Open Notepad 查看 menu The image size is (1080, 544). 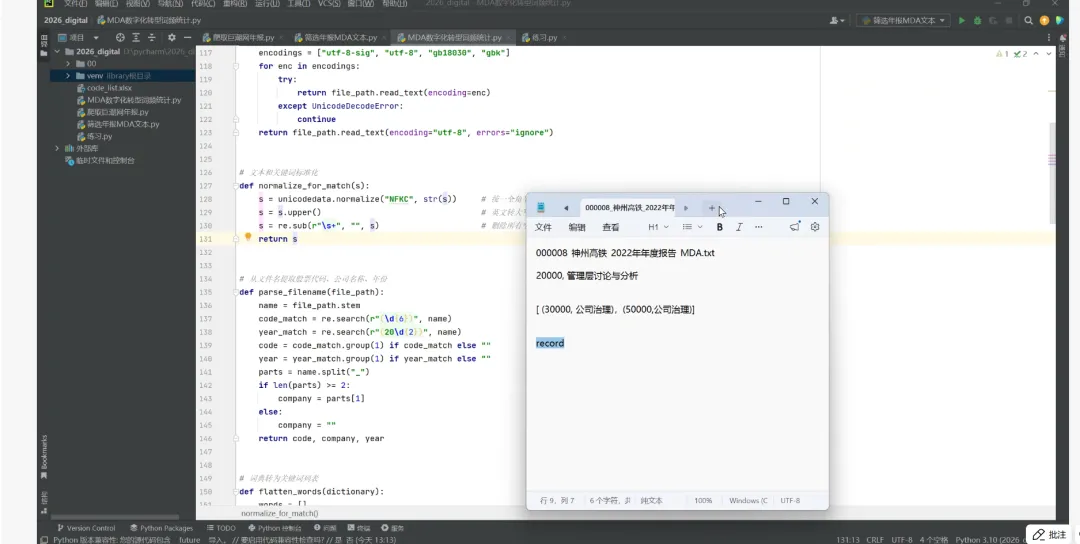[611, 227]
